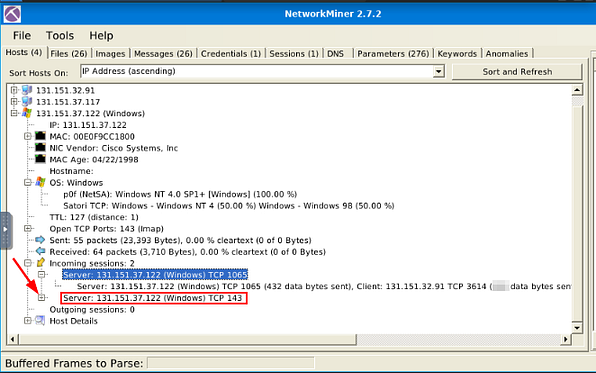Switch to the DNS tab
596x373 pixels.
335,54
